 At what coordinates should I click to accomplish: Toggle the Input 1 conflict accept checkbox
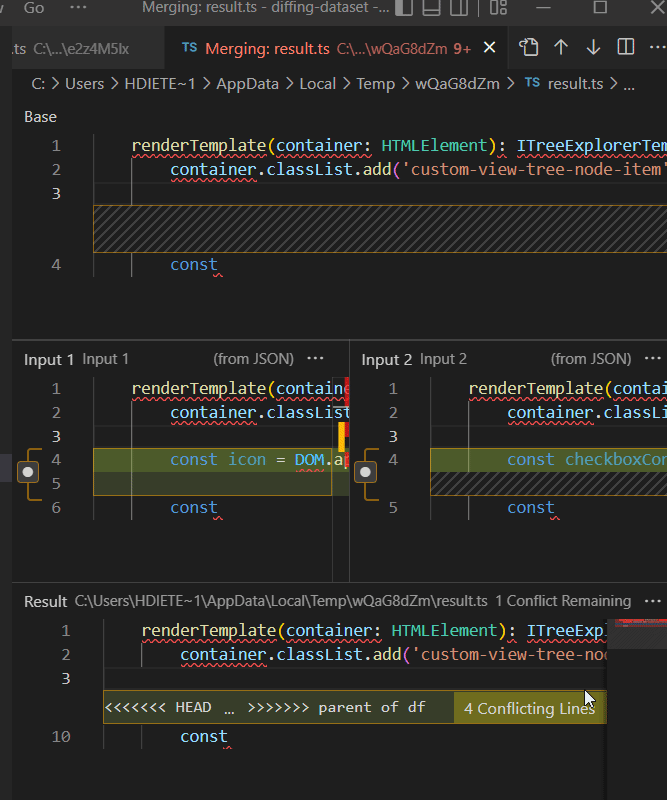(29, 470)
